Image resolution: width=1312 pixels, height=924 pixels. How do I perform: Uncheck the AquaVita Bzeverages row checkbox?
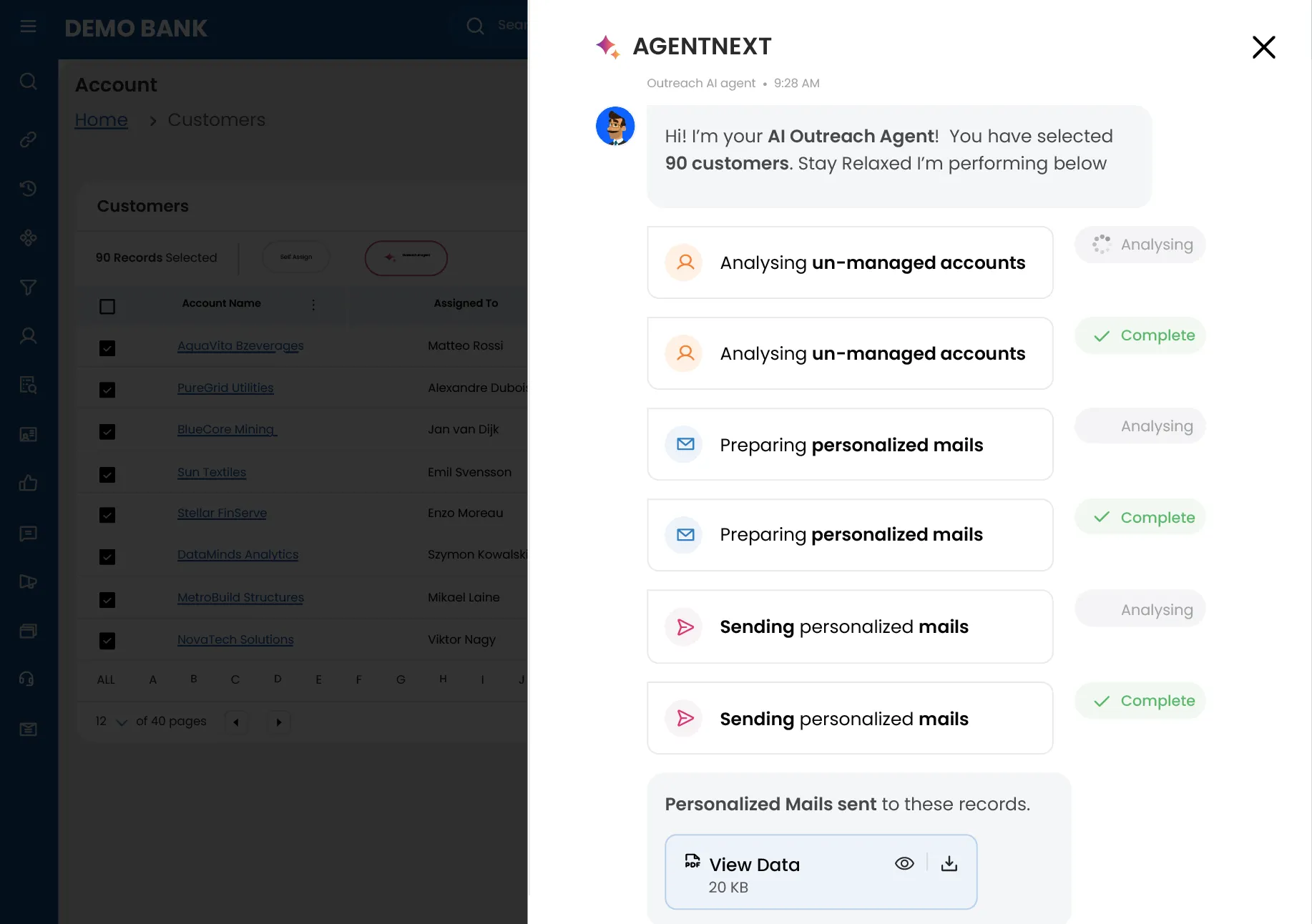click(x=107, y=348)
